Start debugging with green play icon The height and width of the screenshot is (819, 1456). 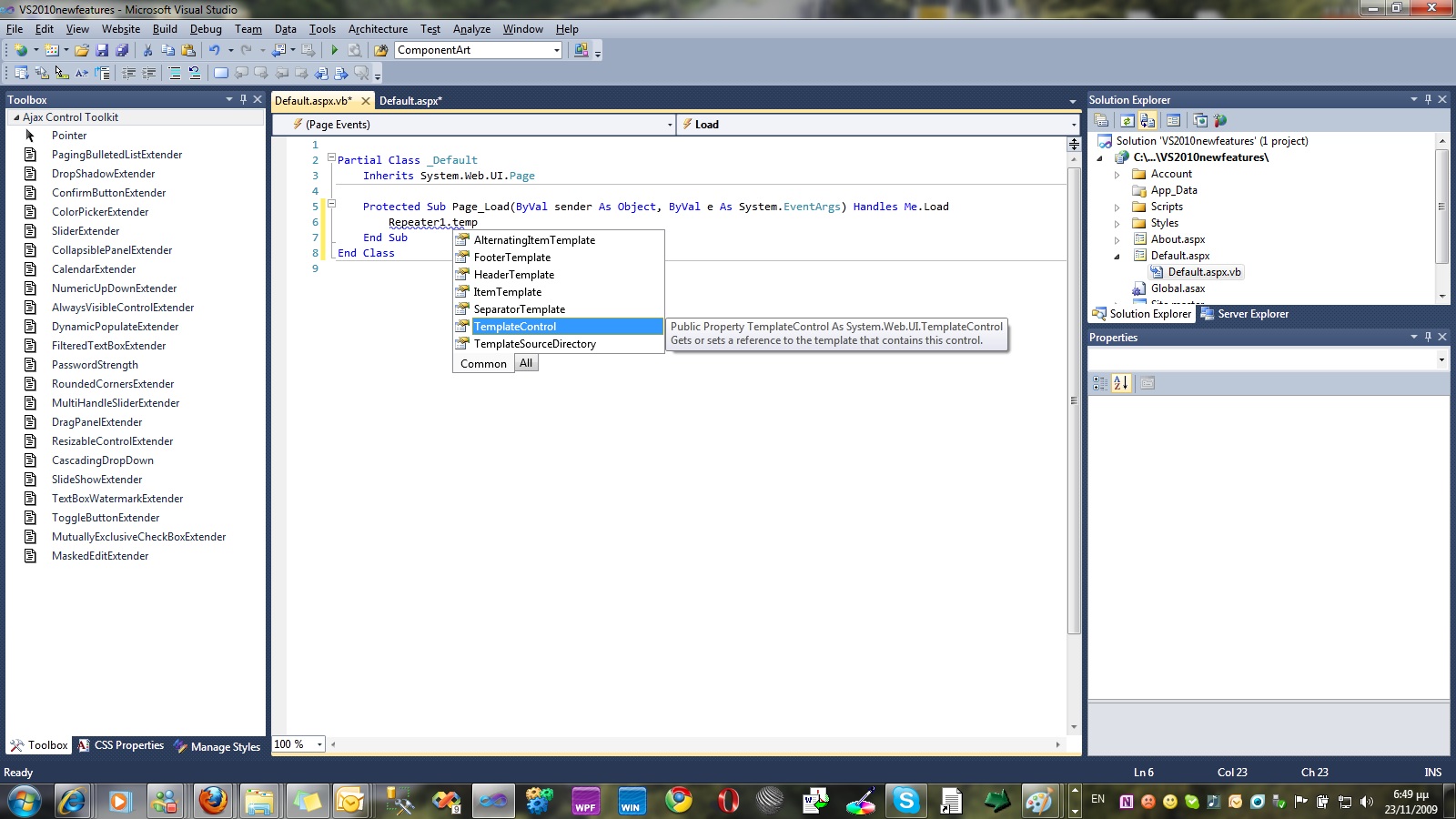(x=334, y=50)
